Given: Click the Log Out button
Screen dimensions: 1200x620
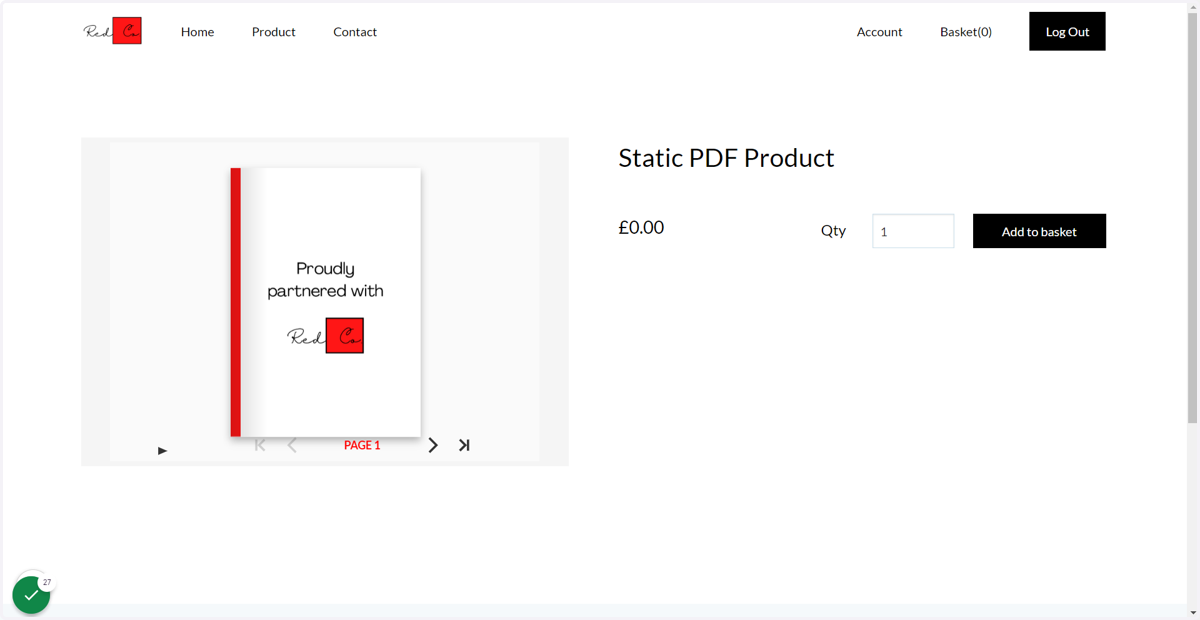Looking at the screenshot, I should [x=1067, y=31].
